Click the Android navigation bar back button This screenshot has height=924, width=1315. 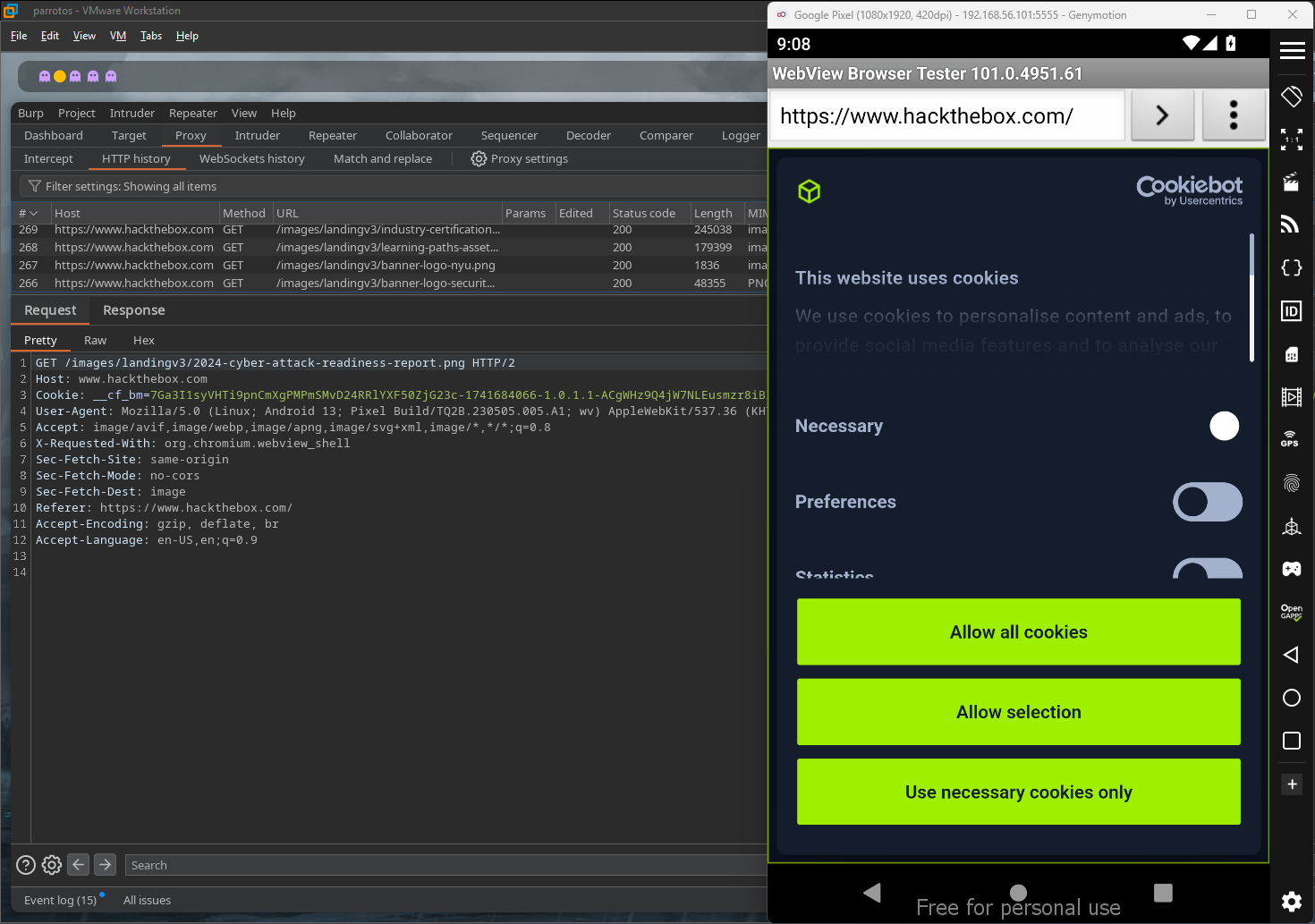[872, 892]
